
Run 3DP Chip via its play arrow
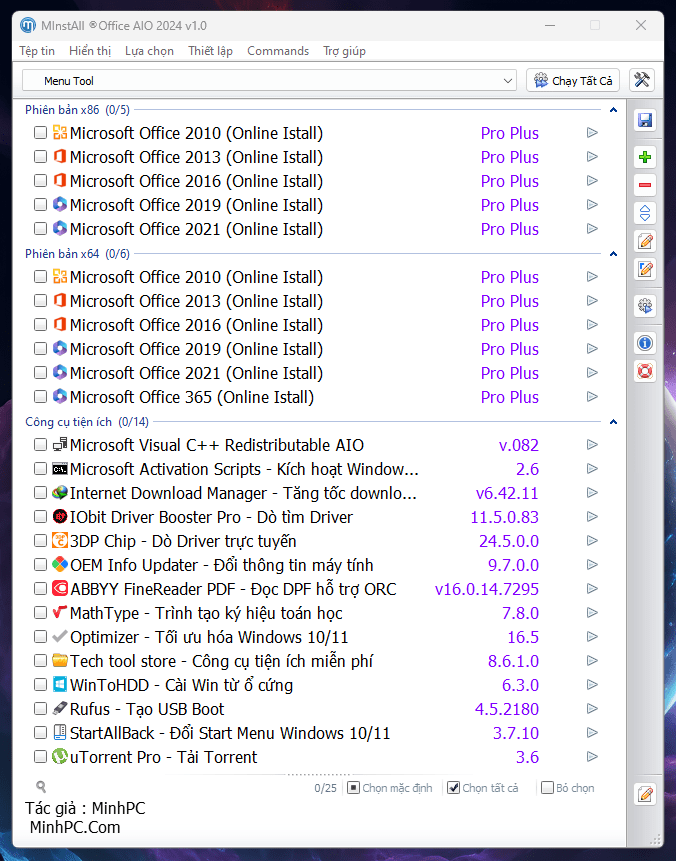pyautogui.click(x=592, y=540)
